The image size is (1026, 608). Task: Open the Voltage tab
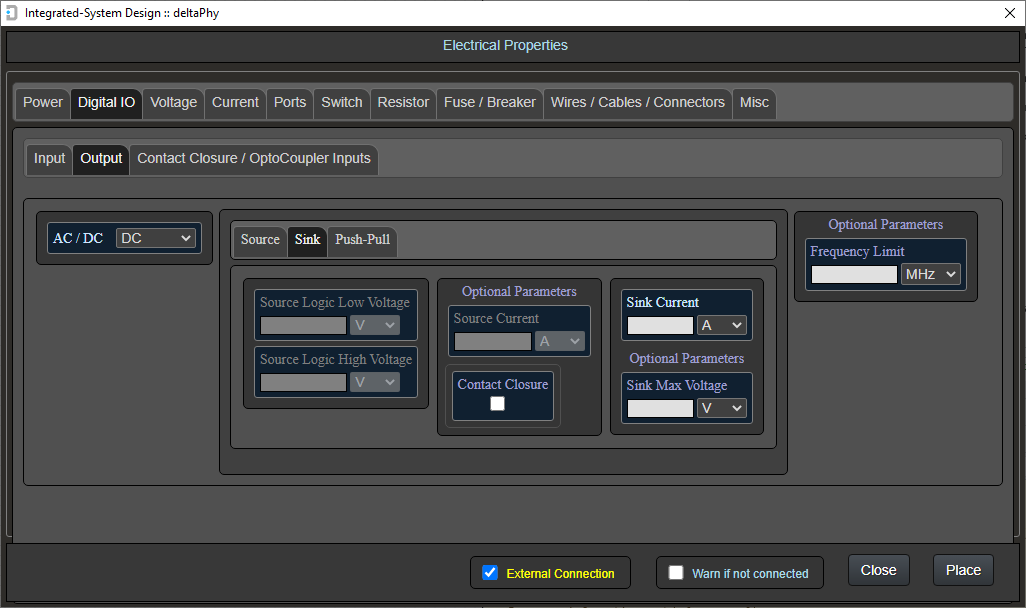pos(173,102)
